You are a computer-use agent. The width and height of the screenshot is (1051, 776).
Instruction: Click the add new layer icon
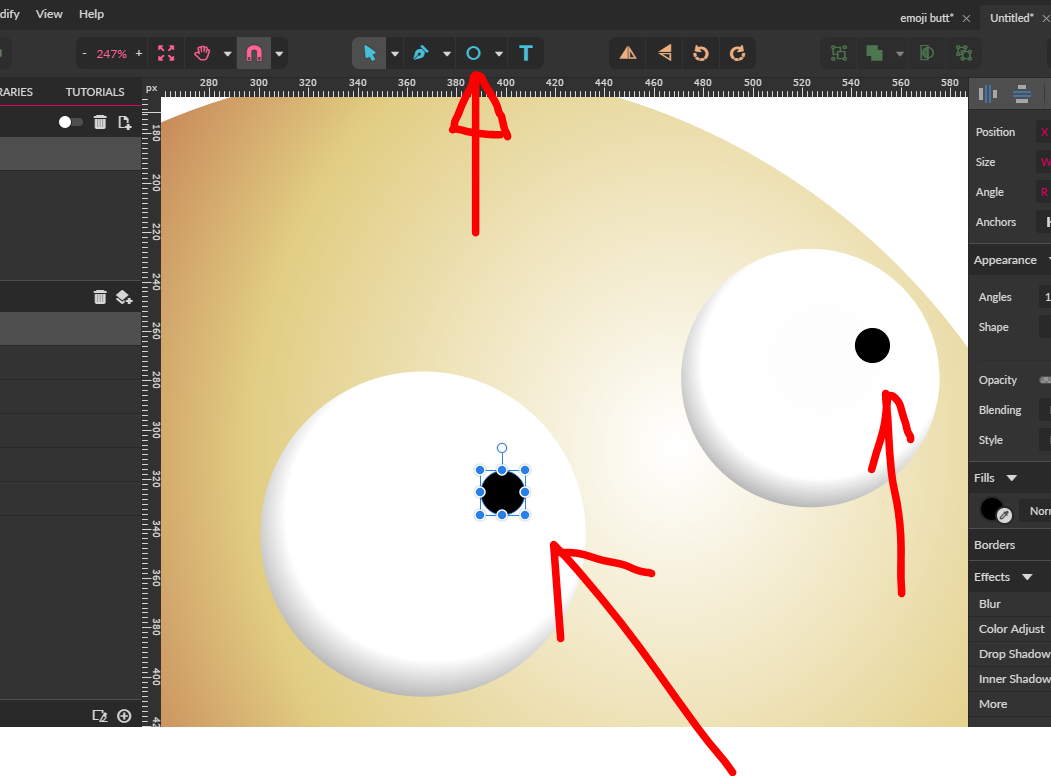point(124,297)
